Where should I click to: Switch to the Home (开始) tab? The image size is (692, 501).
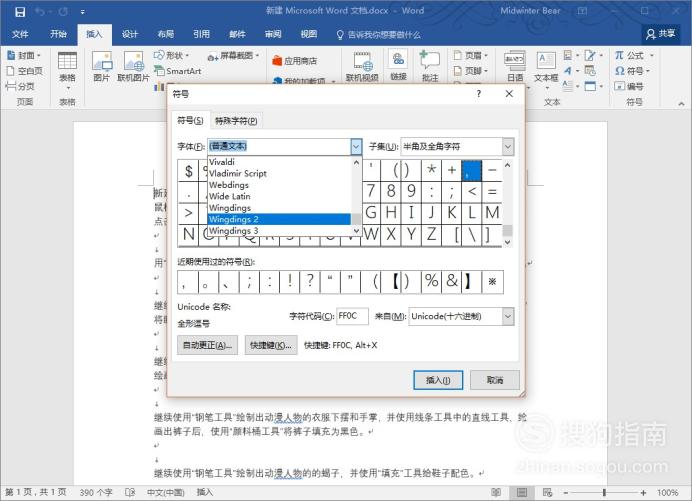click(58, 34)
